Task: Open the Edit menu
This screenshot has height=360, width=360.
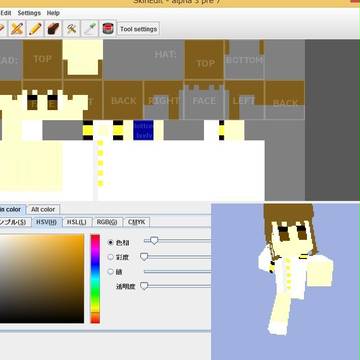Action: pyautogui.click(x=6, y=13)
